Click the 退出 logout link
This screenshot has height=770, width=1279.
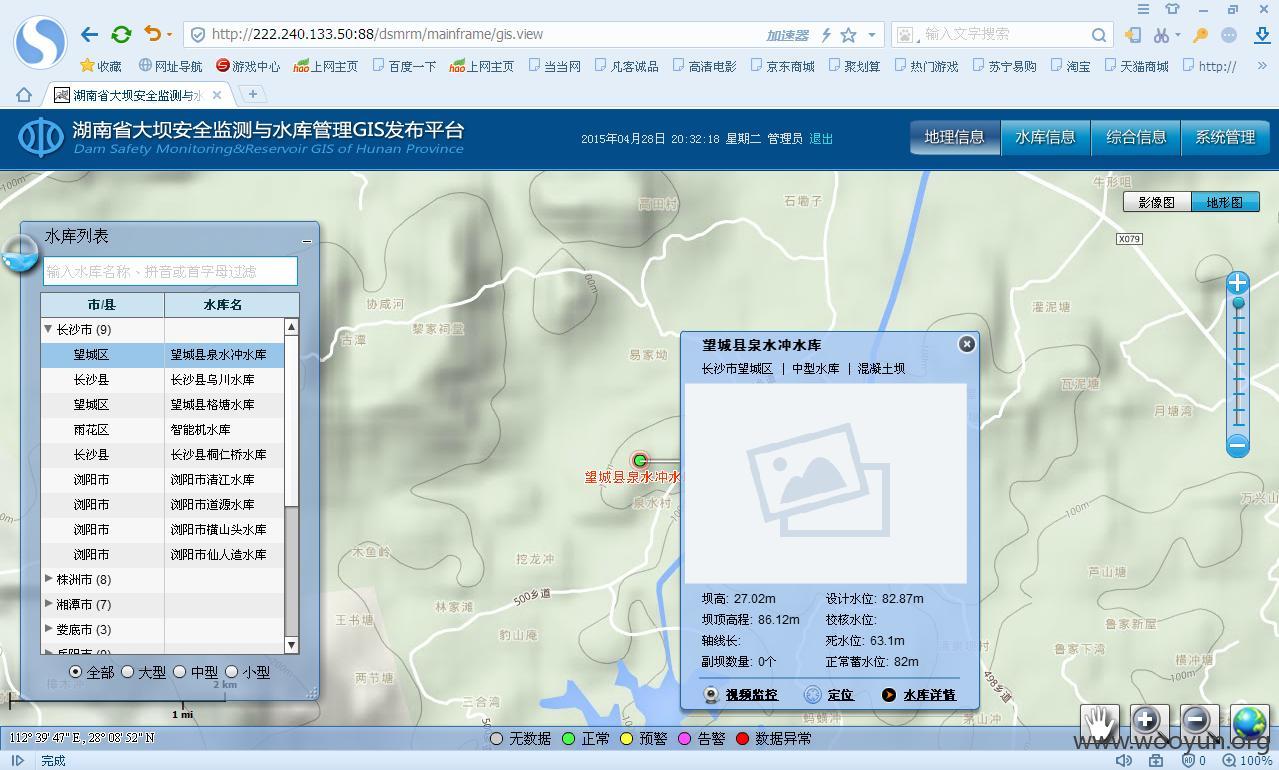(x=821, y=139)
